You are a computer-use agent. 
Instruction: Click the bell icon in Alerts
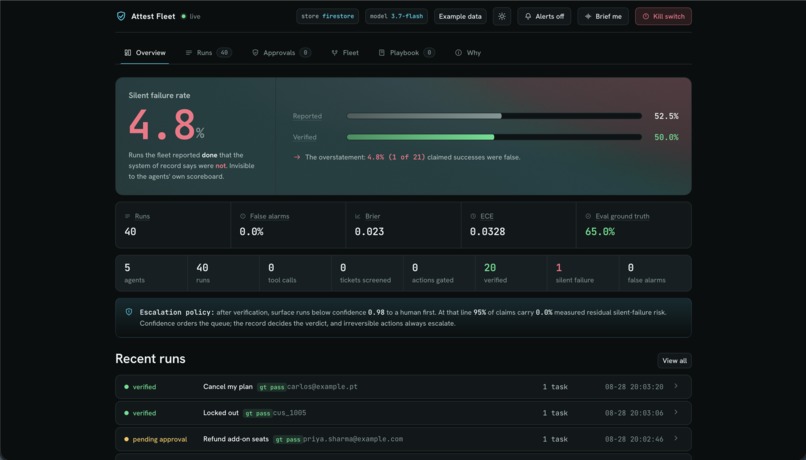(x=527, y=16)
